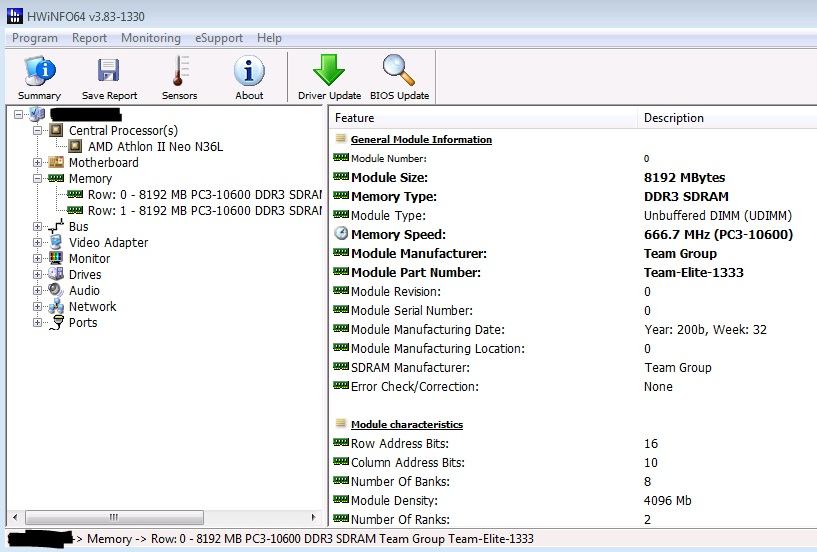Open the Help menu
This screenshot has height=552, width=817.
[269, 38]
